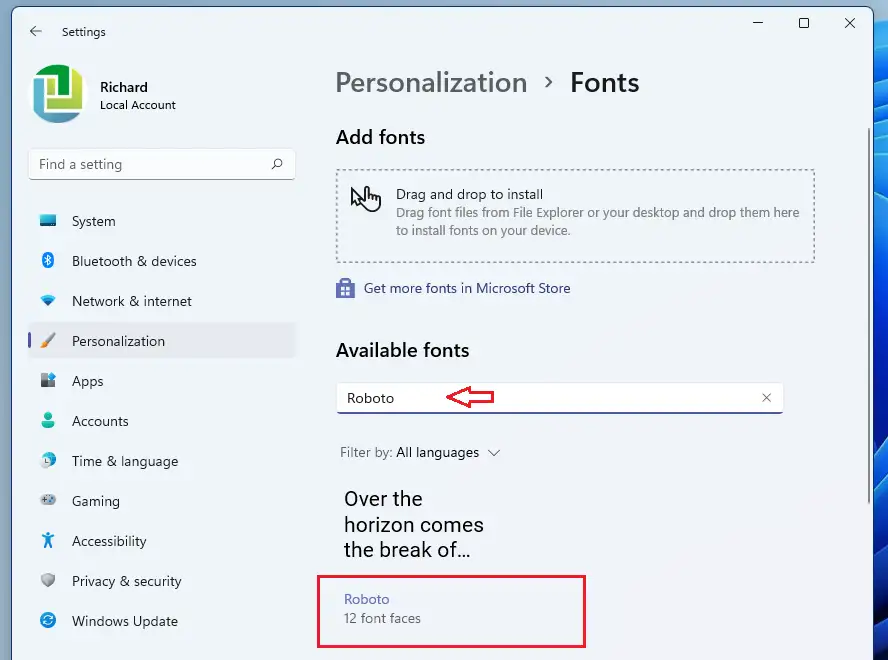Screen dimensions: 888x660
Task: Click the Network & internet wifi icon
Action: [48, 300]
